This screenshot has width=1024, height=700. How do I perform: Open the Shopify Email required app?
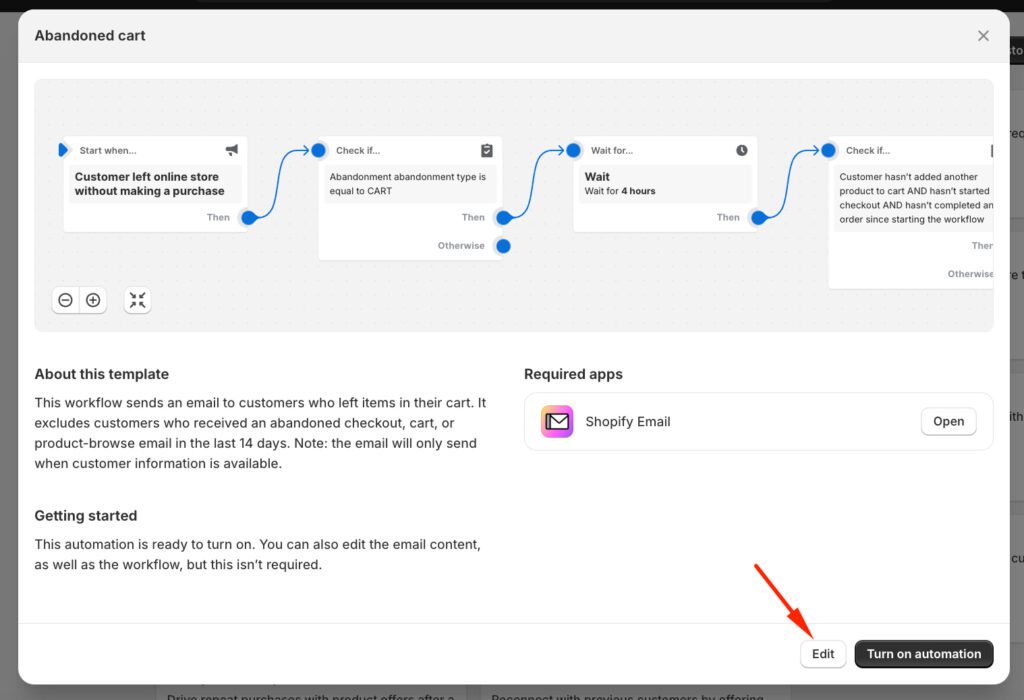[948, 422]
